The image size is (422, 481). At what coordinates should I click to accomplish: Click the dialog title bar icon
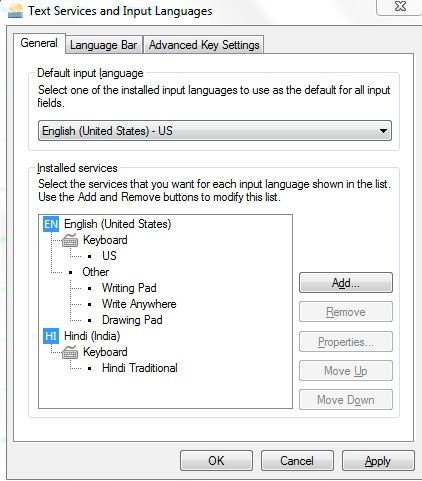tap(15, 11)
